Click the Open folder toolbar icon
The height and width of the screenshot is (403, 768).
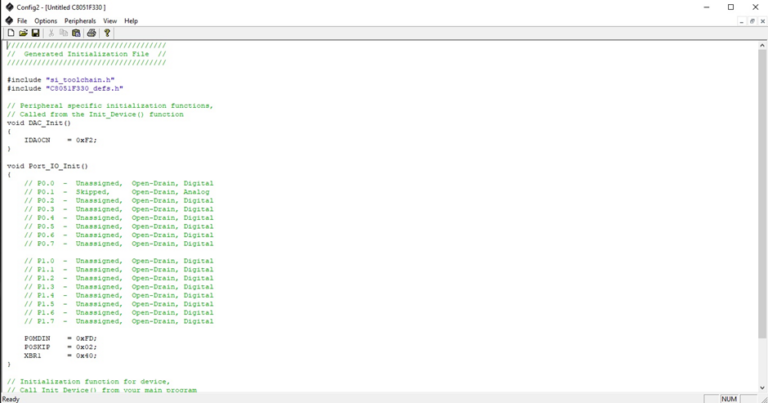(23, 33)
